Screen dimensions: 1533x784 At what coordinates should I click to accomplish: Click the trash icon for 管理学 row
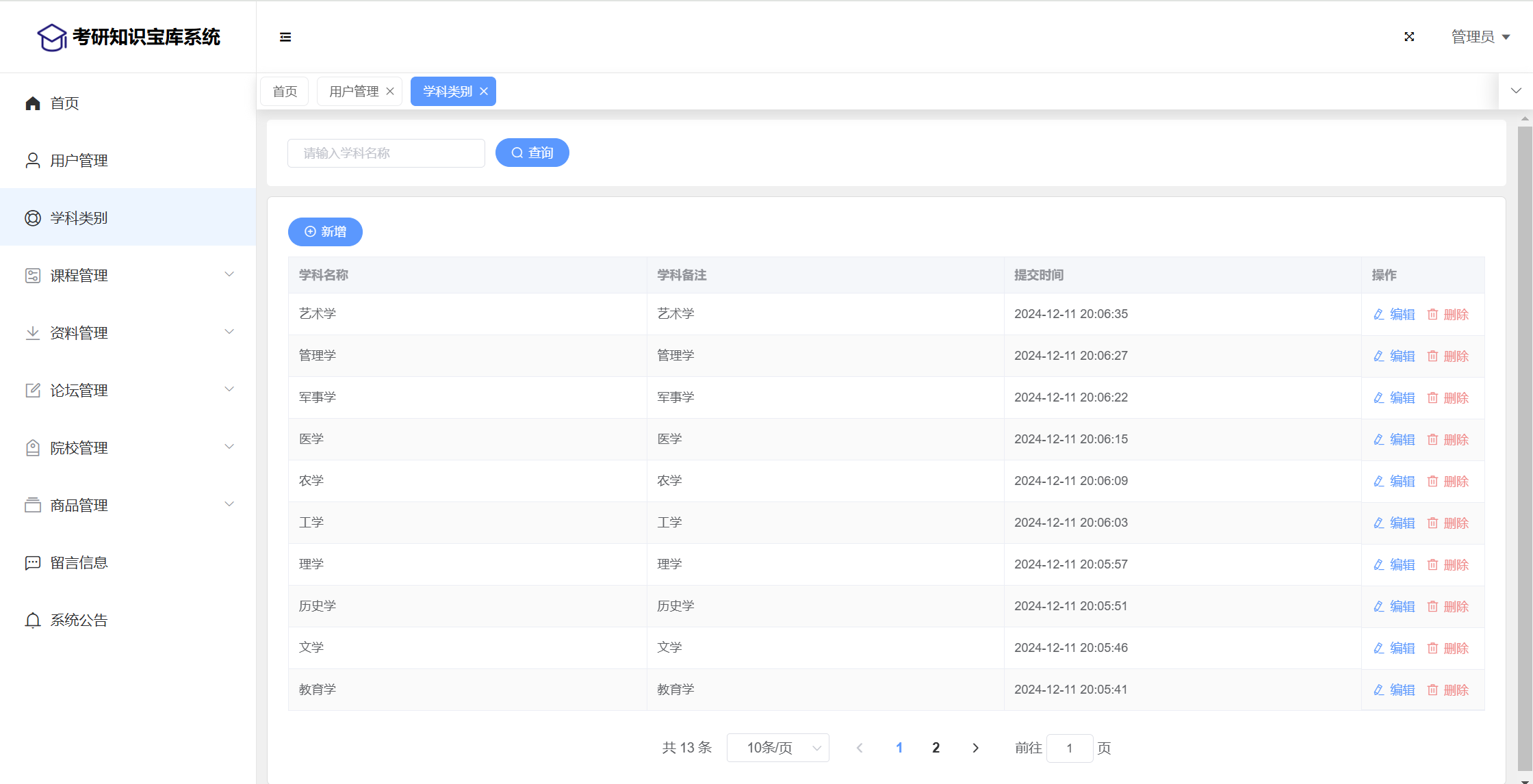click(x=1432, y=356)
